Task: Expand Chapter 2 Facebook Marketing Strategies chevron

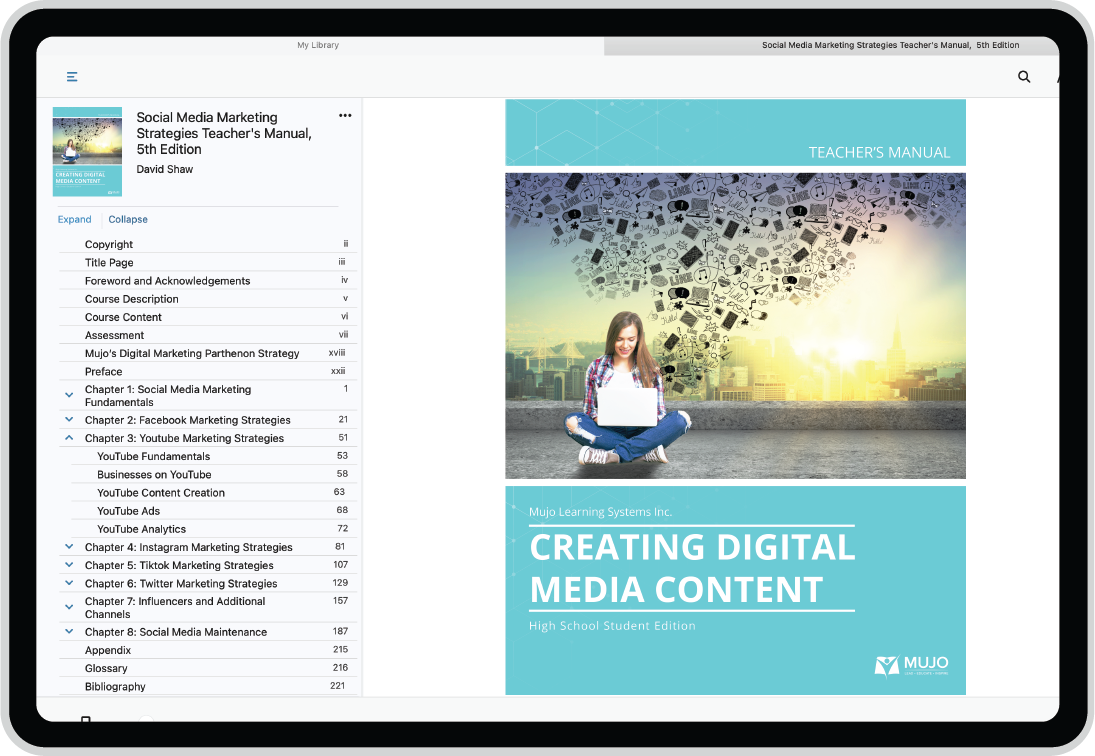Action: [69, 420]
